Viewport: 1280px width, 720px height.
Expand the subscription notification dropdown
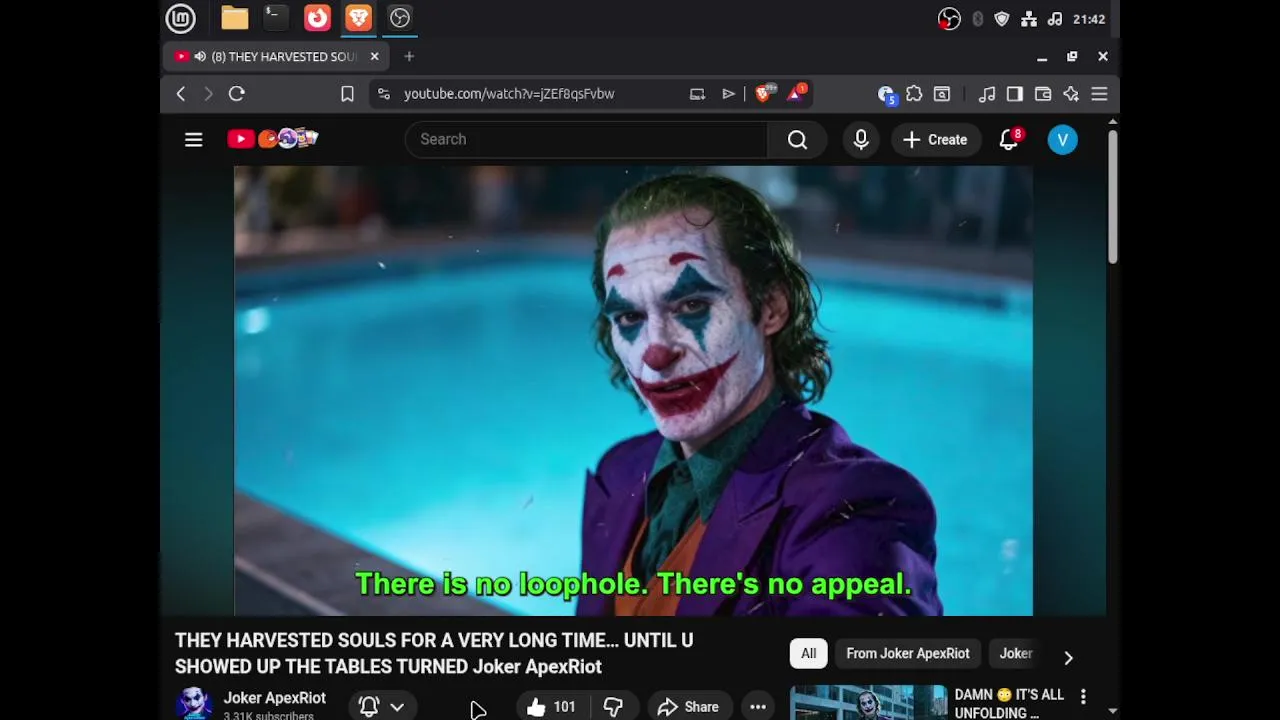point(382,706)
